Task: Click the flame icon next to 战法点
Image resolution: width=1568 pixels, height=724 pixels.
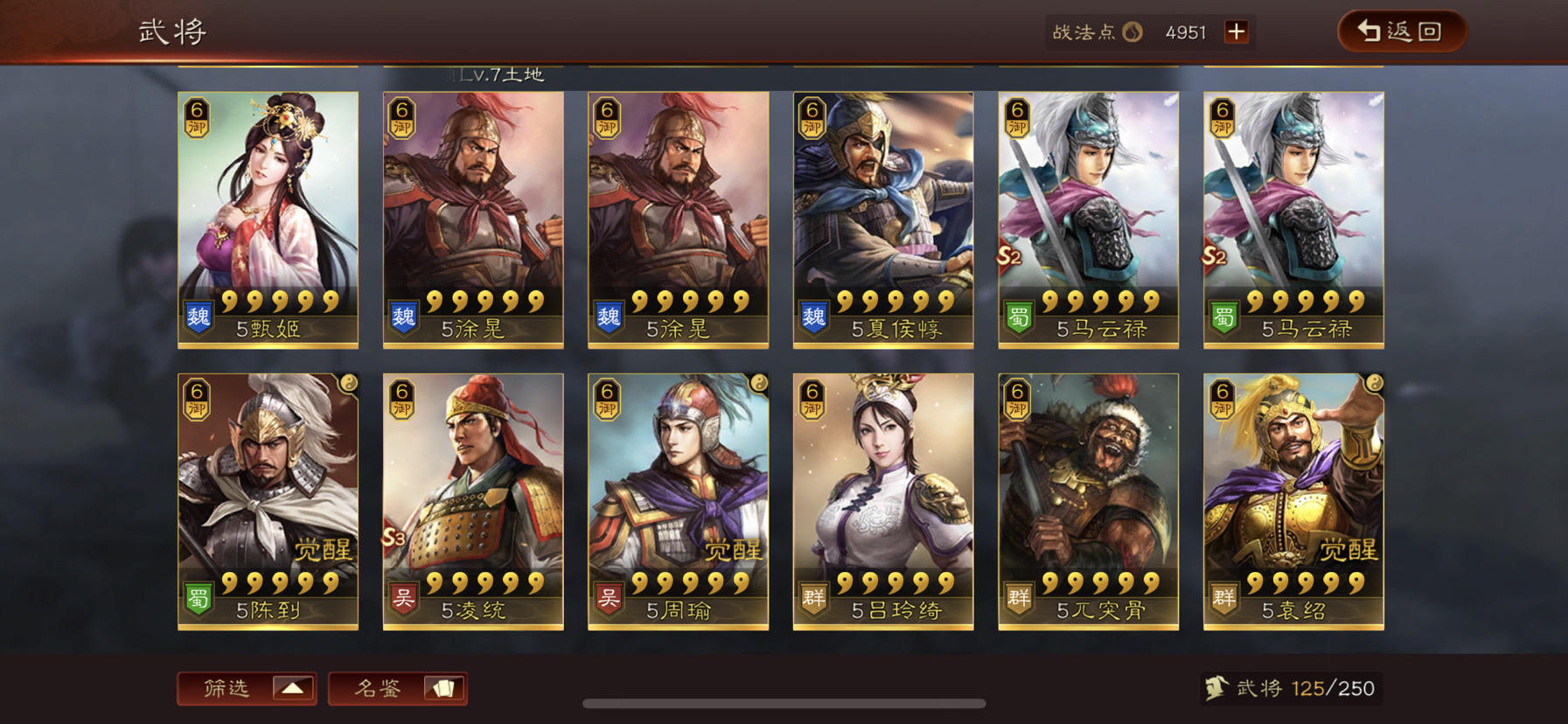Action: tap(1132, 32)
